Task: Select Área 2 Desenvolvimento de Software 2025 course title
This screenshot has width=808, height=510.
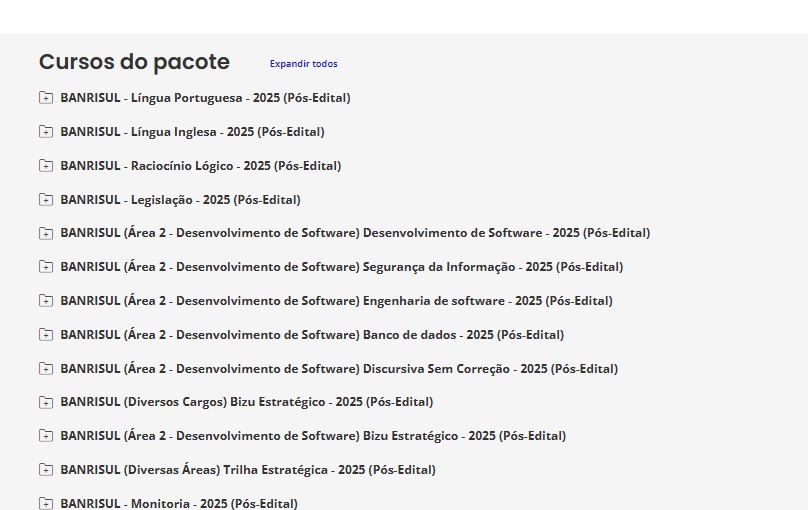Action: point(355,233)
